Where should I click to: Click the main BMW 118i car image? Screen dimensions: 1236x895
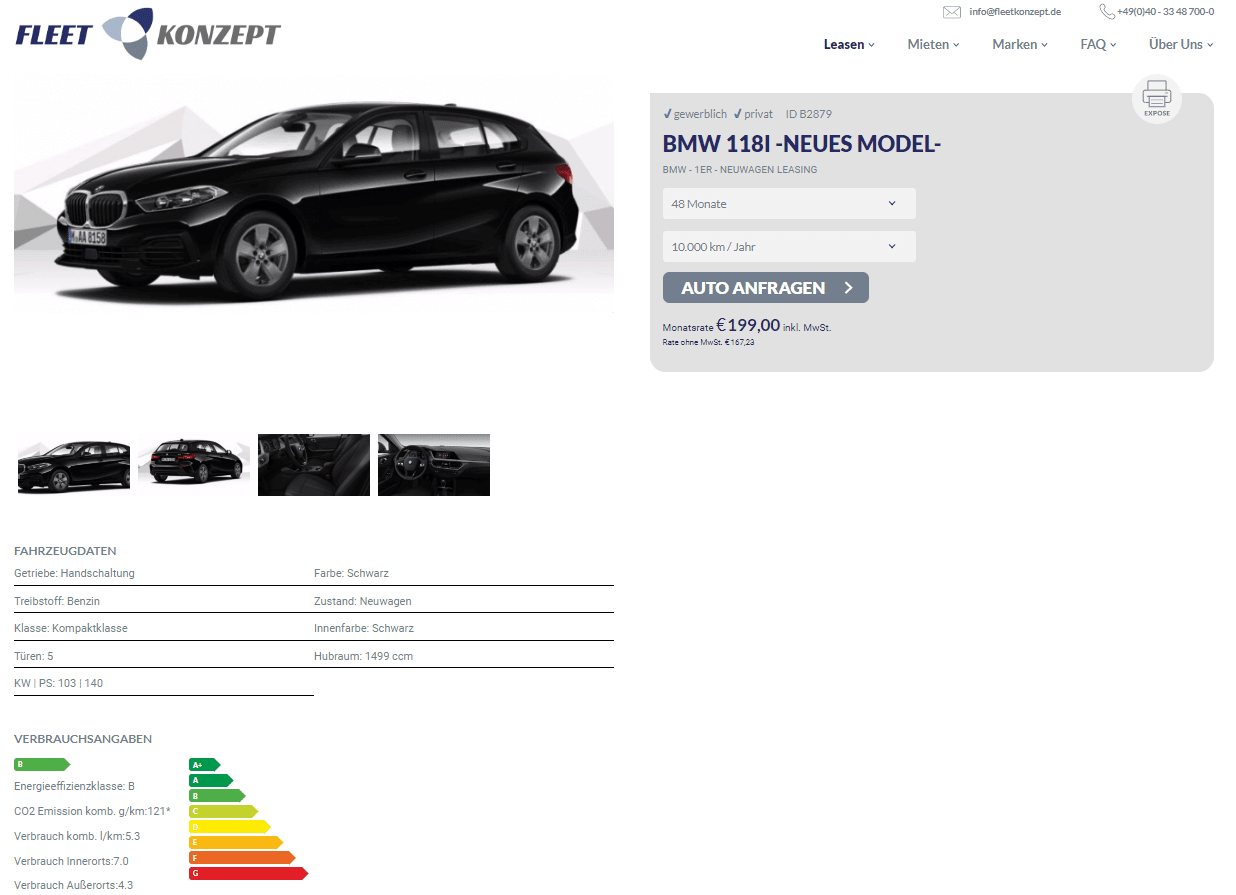[314, 193]
